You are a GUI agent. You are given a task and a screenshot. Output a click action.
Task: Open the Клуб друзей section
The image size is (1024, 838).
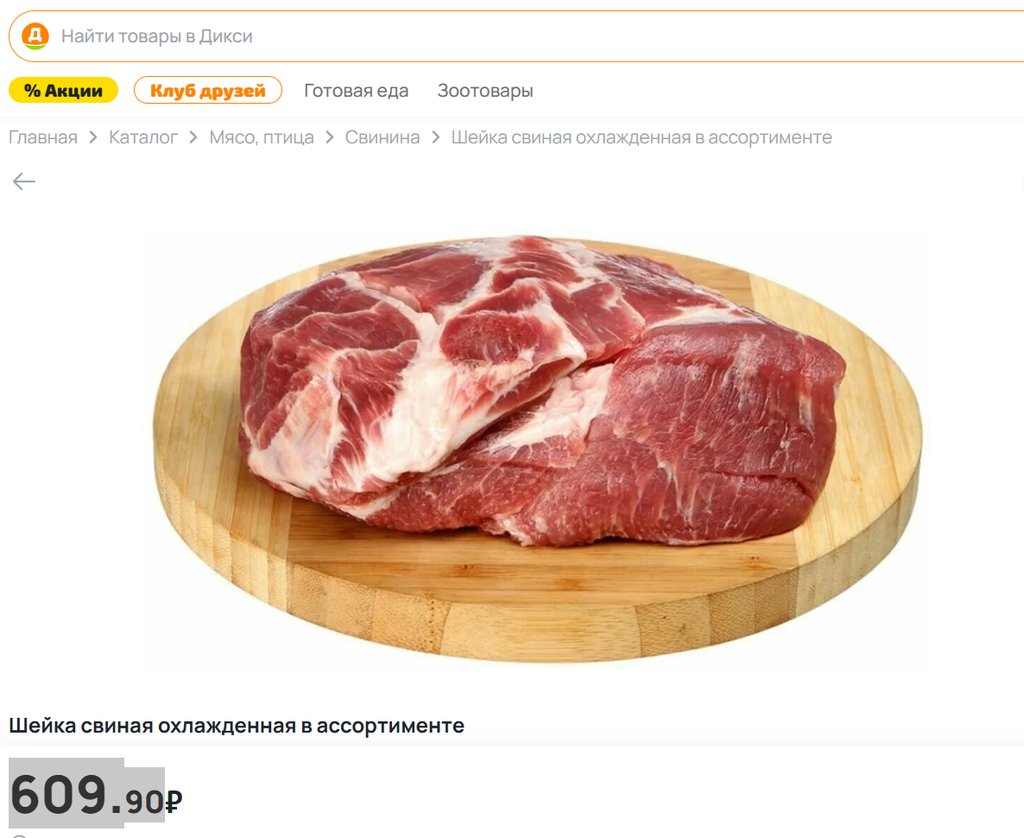(208, 90)
